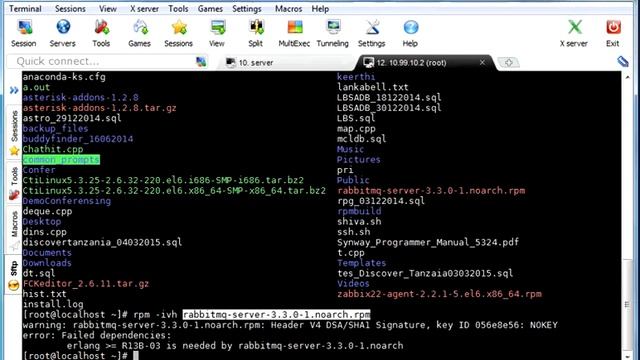The image size is (640, 360).
Task: Click zabbix22-agent rpm file name
Action: [x=440, y=294]
